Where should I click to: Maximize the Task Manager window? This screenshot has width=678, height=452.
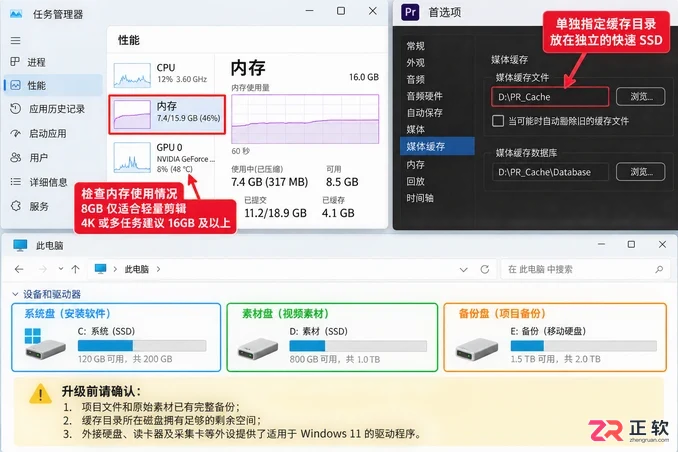(341, 11)
